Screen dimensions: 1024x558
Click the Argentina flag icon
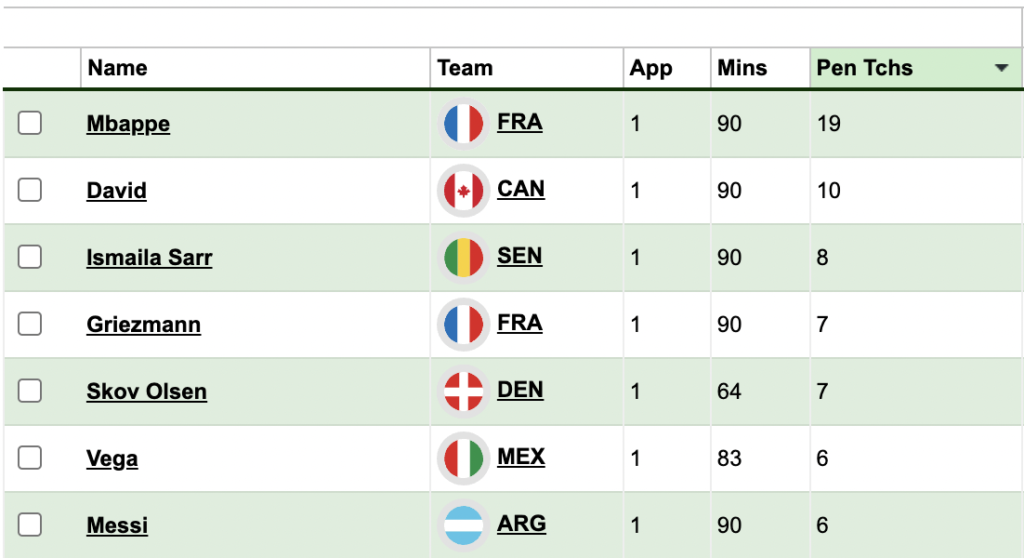[463, 525]
